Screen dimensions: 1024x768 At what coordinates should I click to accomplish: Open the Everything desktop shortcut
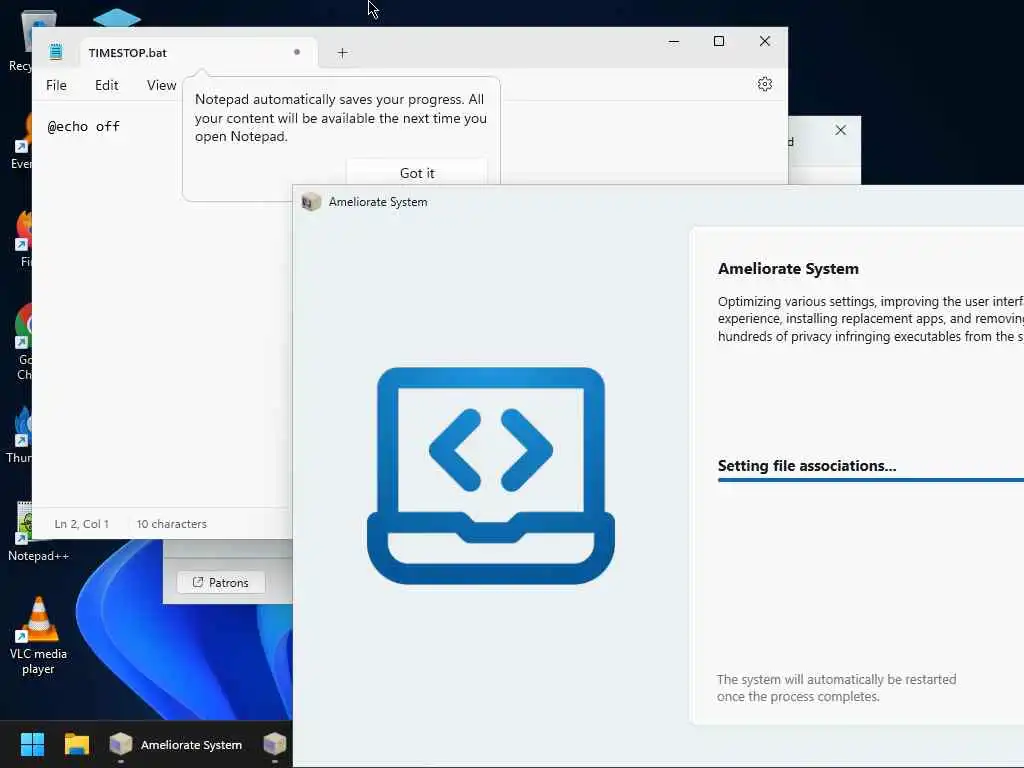coord(22,142)
